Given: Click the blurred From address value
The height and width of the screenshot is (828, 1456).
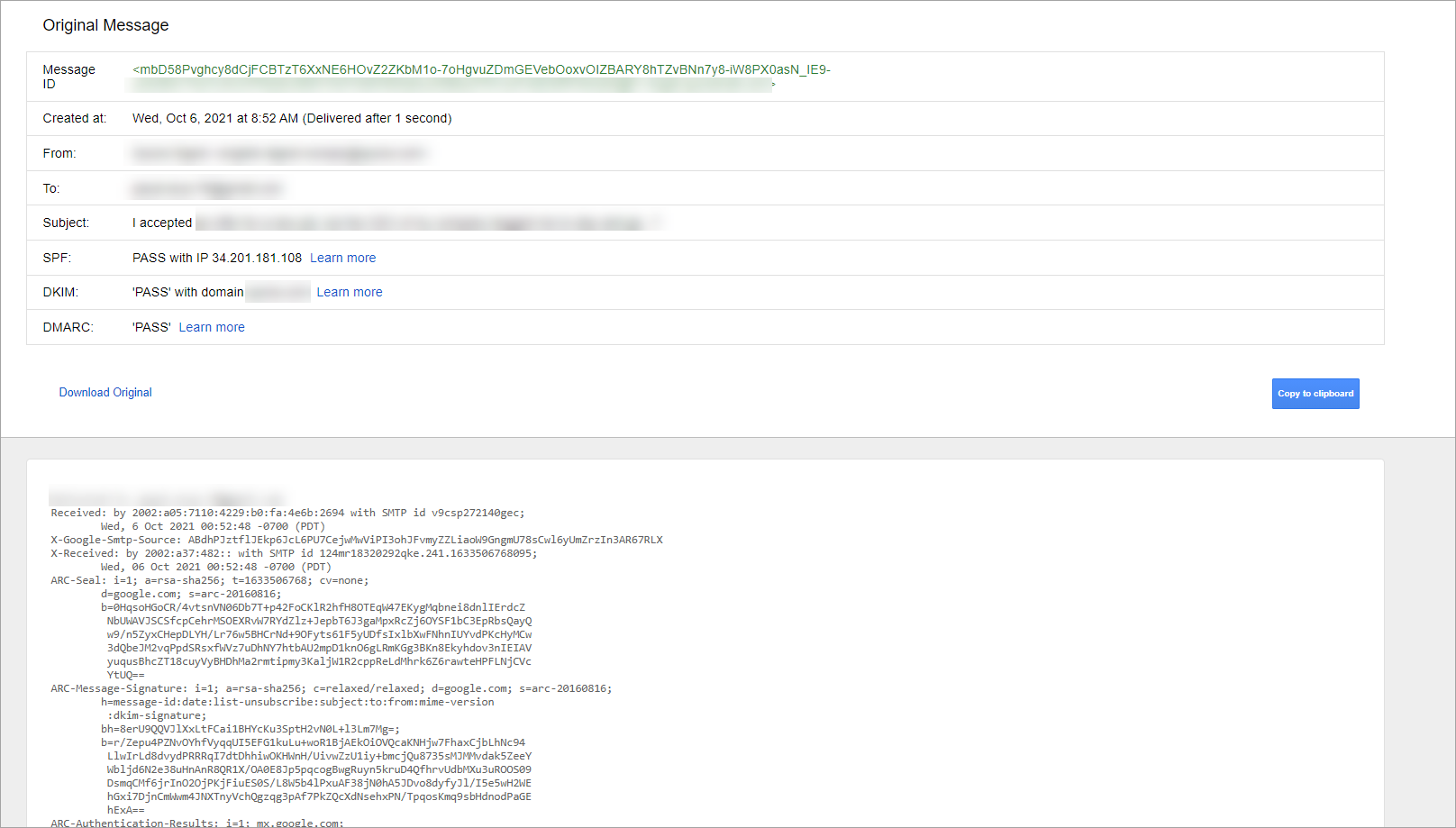Looking at the screenshot, I should click(279, 154).
